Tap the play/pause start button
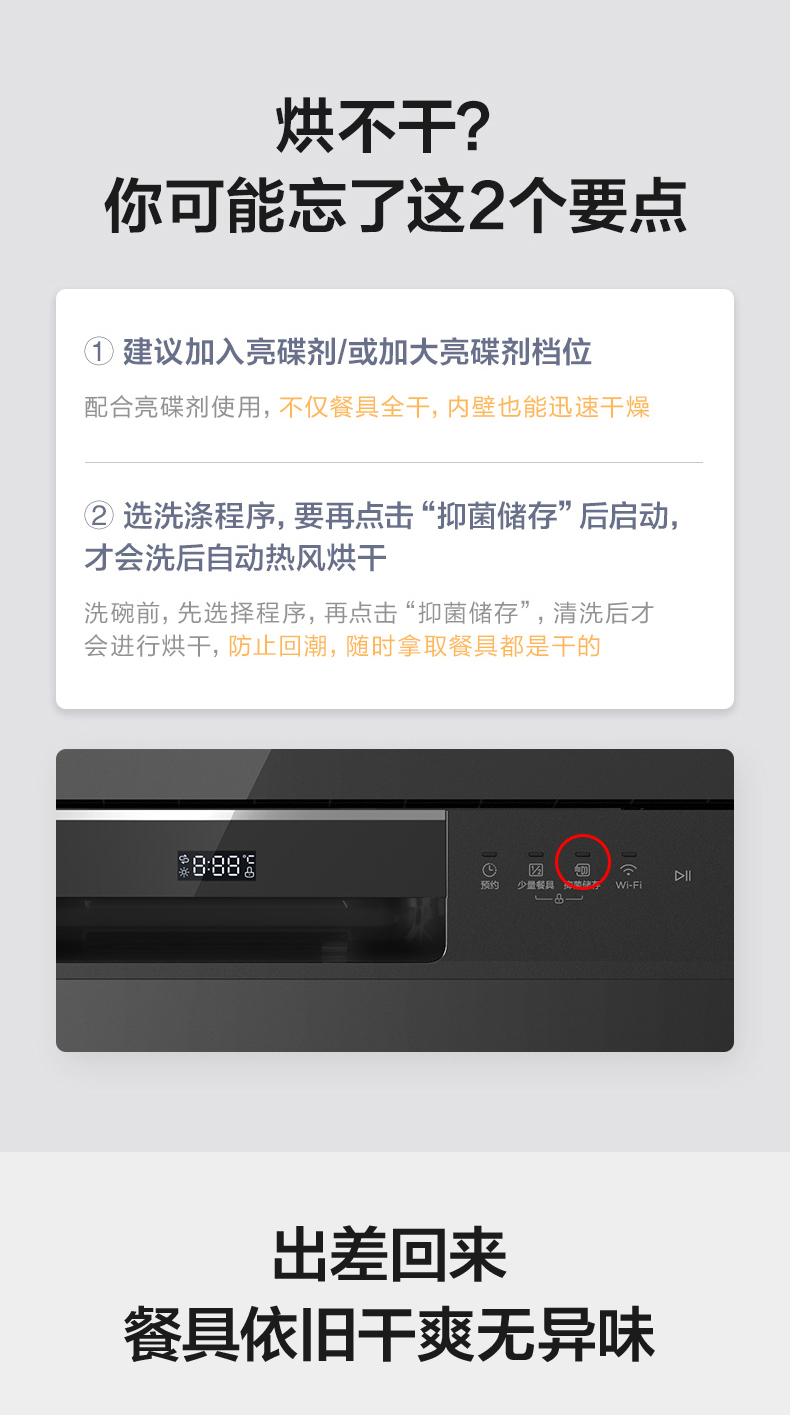Viewport: 790px width, 1415px height. pyautogui.click(x=683, y=876)
